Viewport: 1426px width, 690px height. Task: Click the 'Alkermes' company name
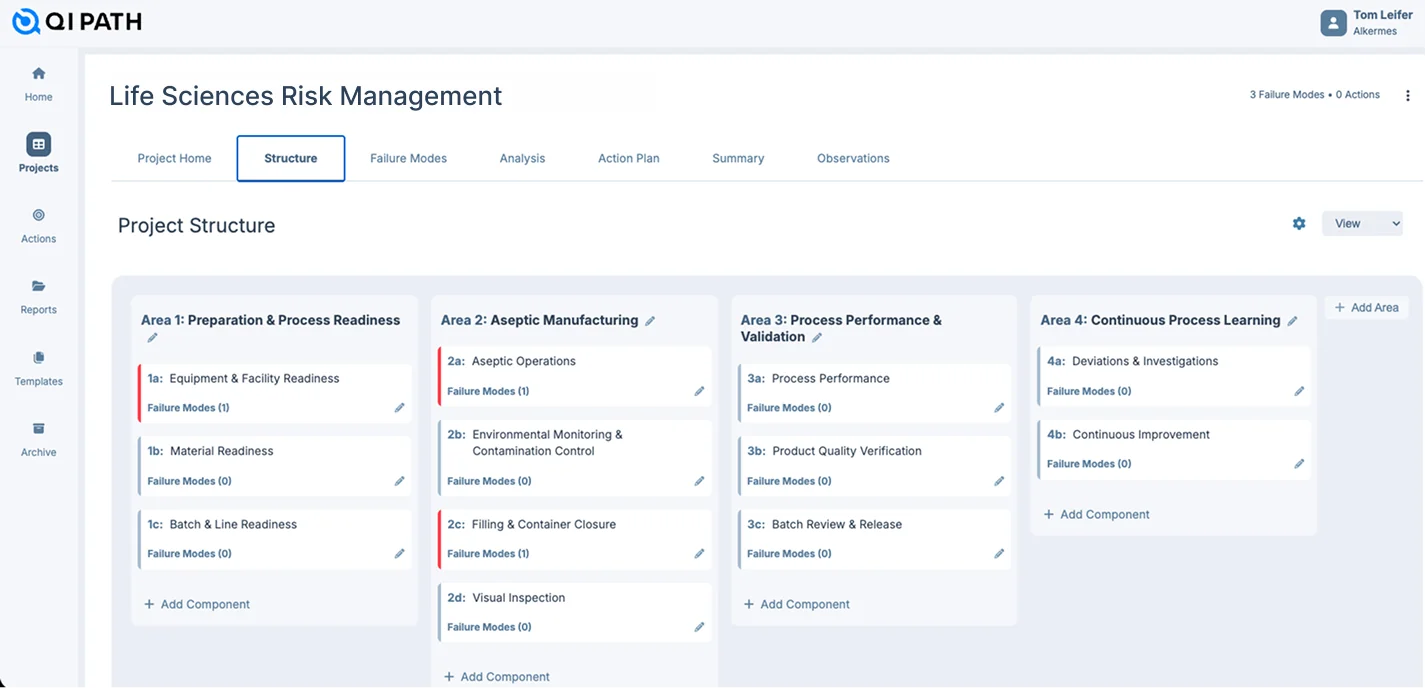[1375, 31]
